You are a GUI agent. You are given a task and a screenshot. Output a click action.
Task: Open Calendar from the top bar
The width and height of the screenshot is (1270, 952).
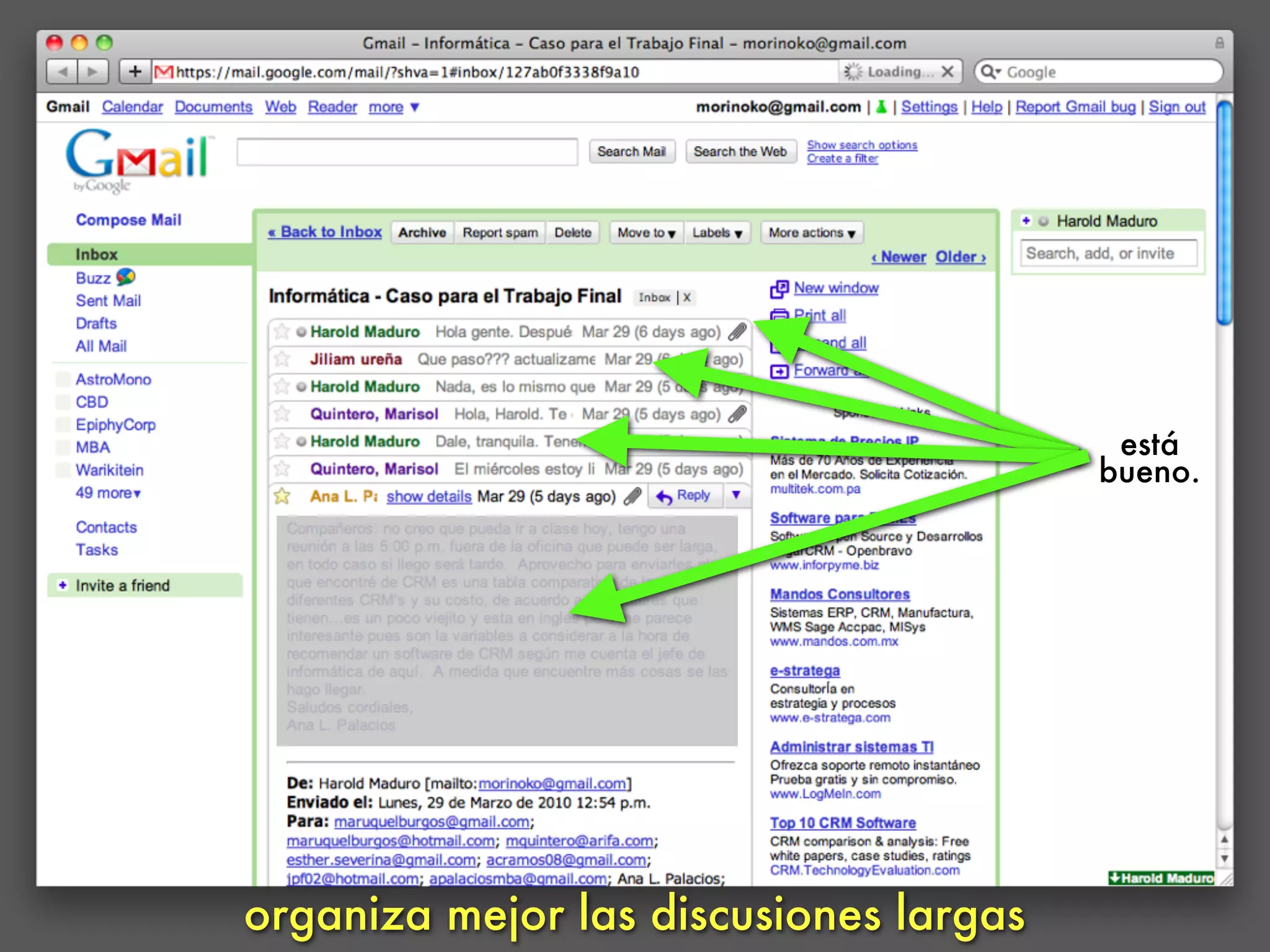(132, 107)
